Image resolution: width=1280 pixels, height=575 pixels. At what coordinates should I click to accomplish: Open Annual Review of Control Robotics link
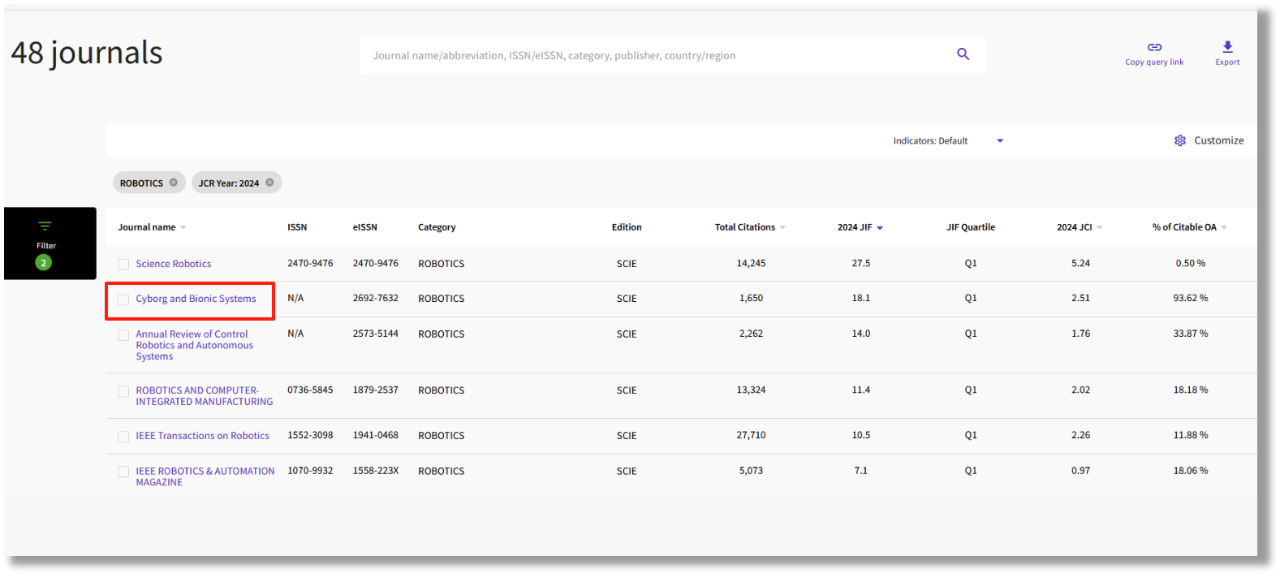click(194, 345)
